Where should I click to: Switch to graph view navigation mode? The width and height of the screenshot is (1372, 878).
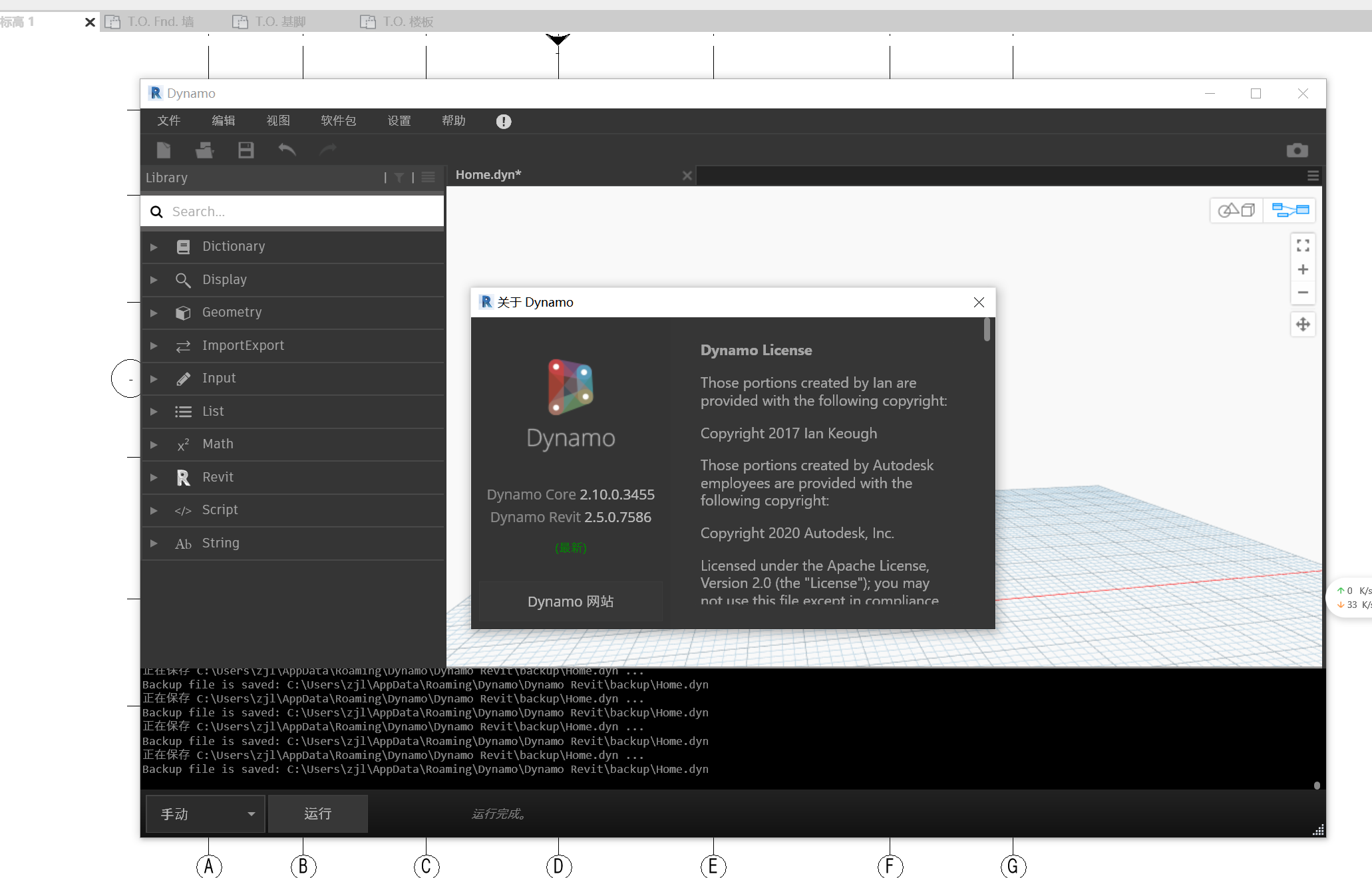pyautogui.click(x=1290, y=211)
